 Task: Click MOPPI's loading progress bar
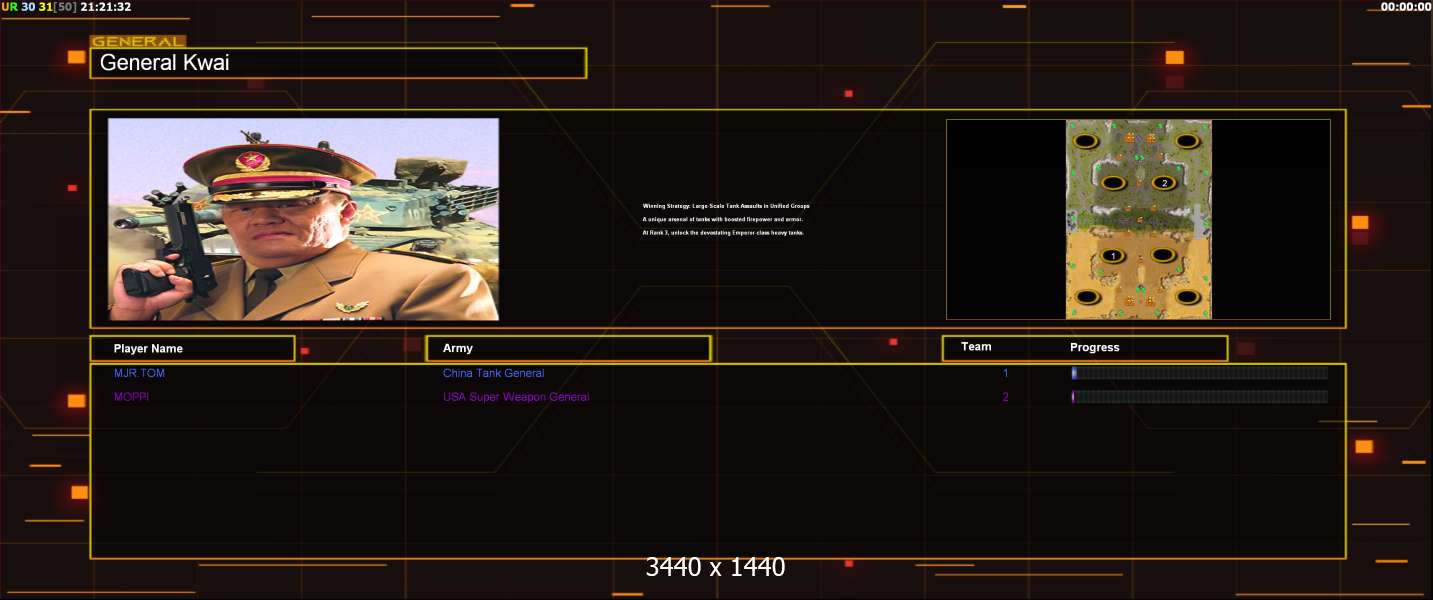[1199, 397]
